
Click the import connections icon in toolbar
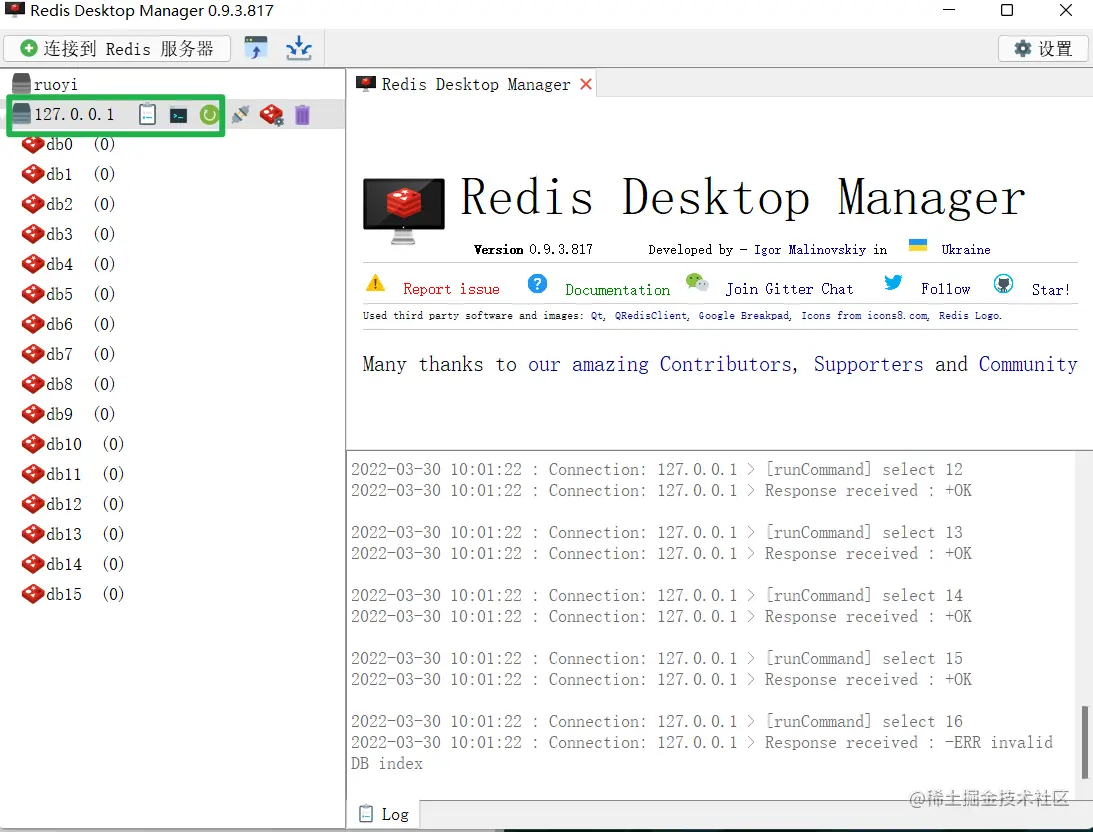(256, 48)
